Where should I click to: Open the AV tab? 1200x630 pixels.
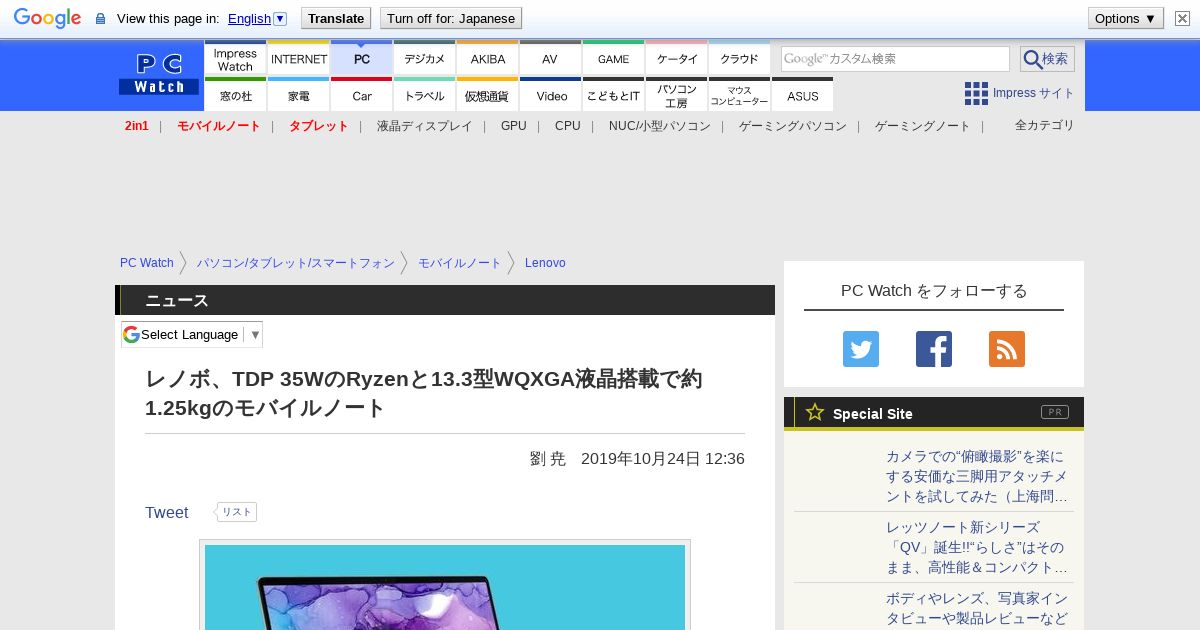point(550,59)
